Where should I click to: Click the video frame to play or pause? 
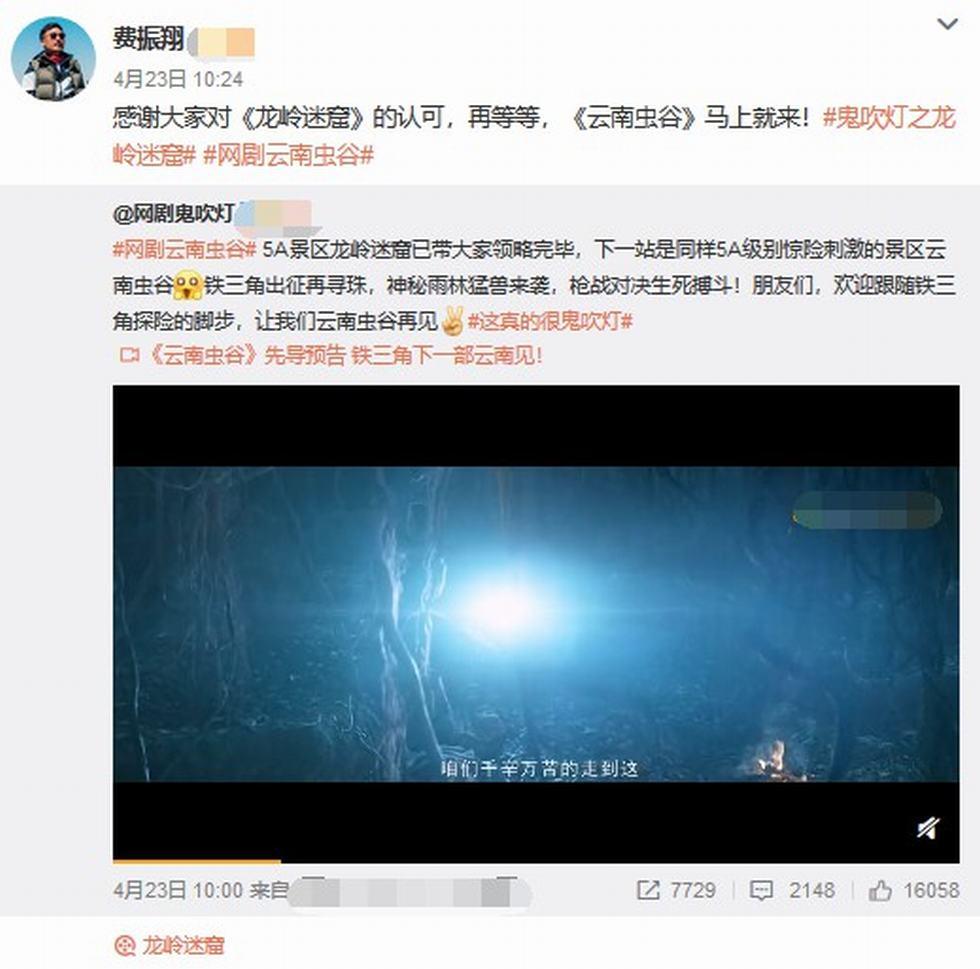[x=536, y=623]
